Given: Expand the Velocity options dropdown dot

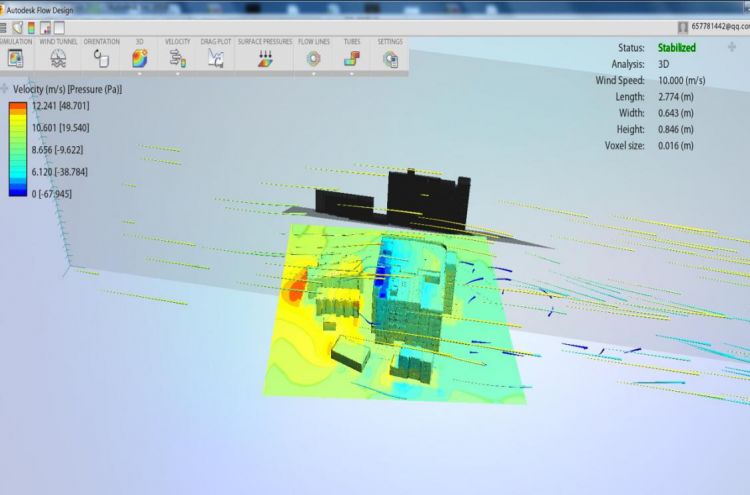Looking at the screenshot, I should [x=177, y=74].
